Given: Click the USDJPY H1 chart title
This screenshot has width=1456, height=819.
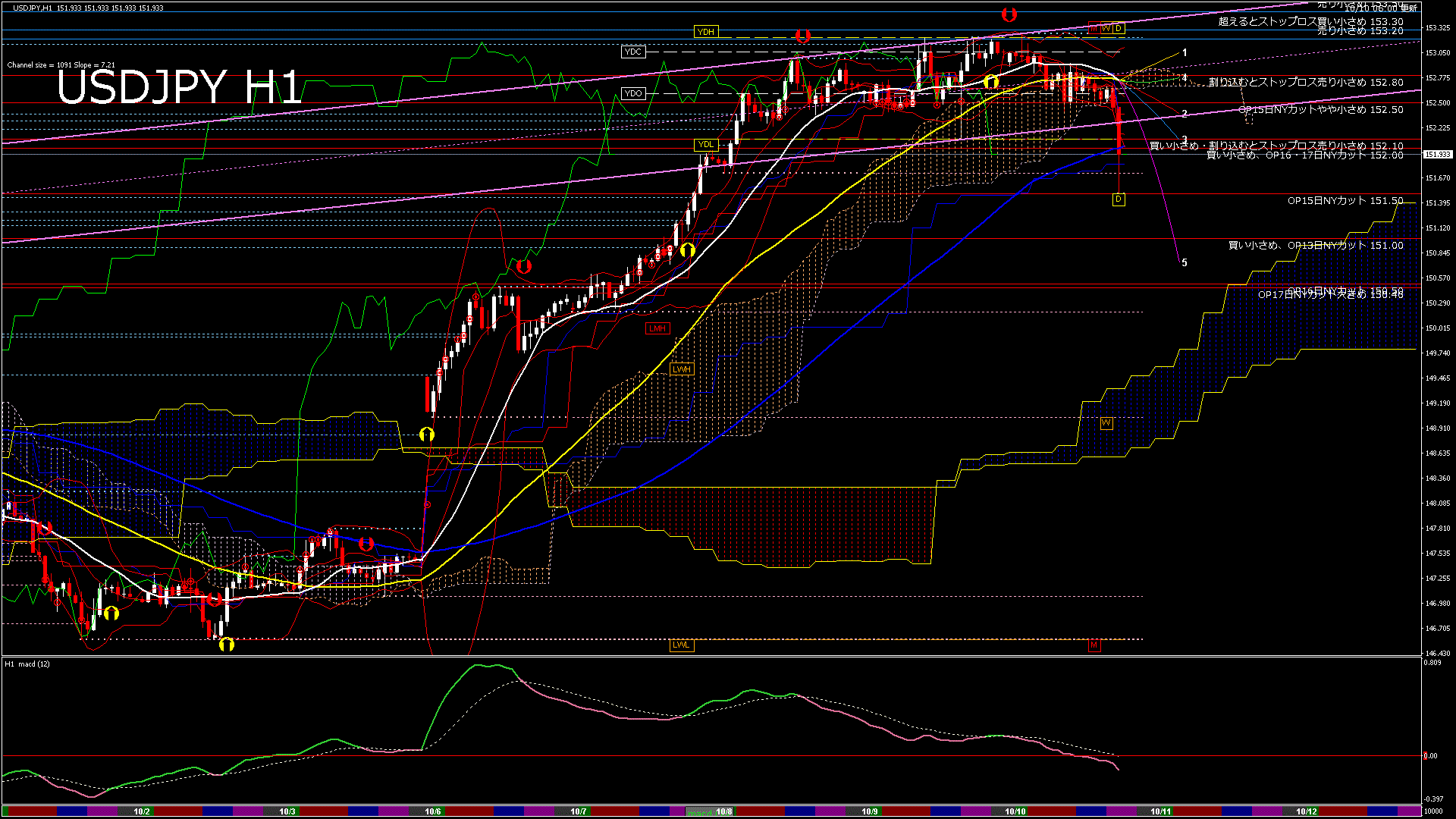Looking at the screenshot, I should [x=179, y=87].
